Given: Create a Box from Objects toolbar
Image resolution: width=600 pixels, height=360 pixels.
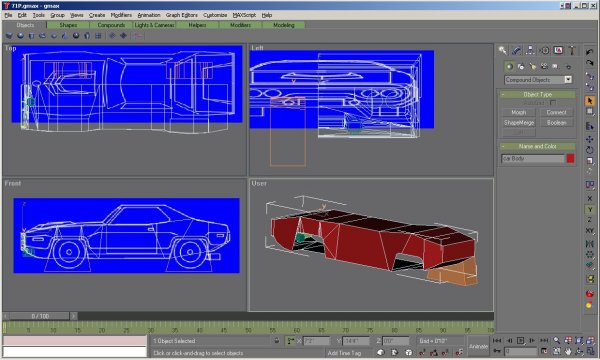Looking at the screenshot, I should tap(9, 36).
